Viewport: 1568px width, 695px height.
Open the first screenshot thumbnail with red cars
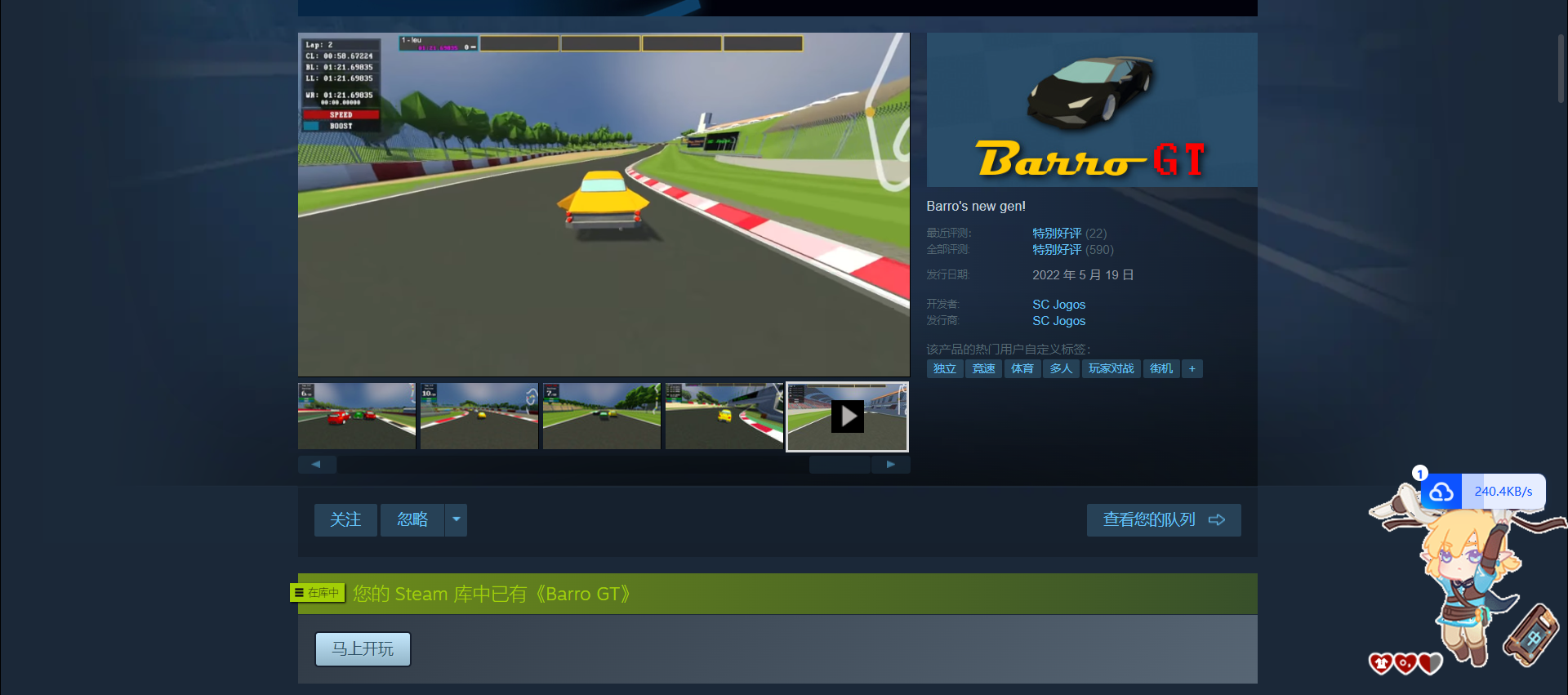click(357, 417)
